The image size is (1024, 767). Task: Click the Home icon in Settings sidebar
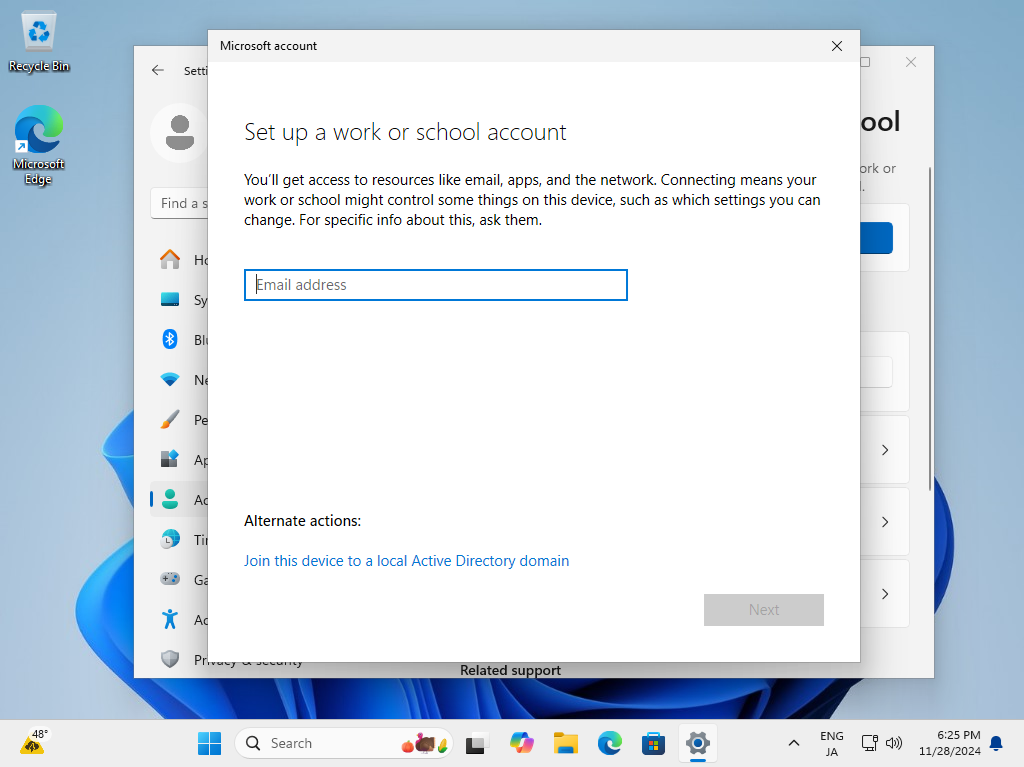[170, 260]
